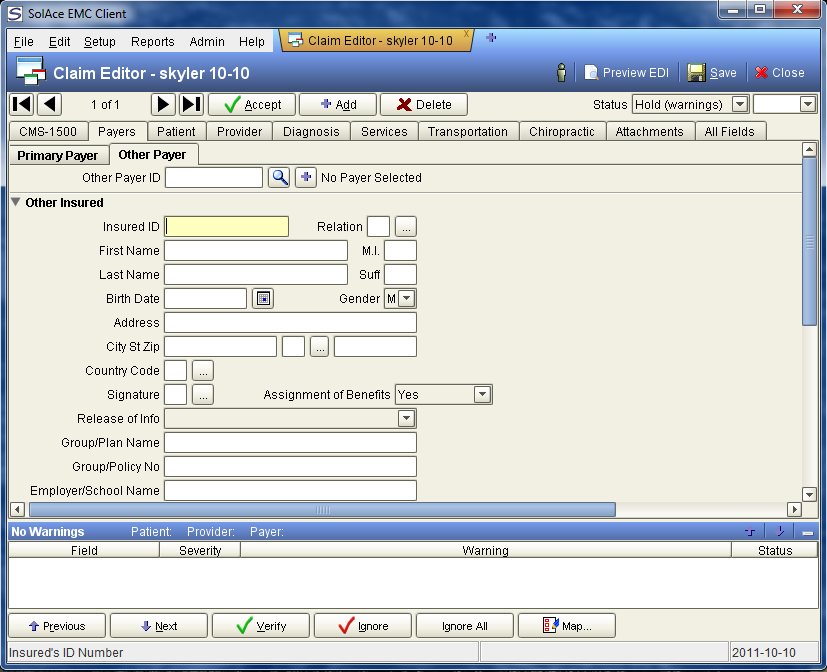Click the Ignore All button
Viewport: 827px width, 672px height.
click(x=465, y=626)
